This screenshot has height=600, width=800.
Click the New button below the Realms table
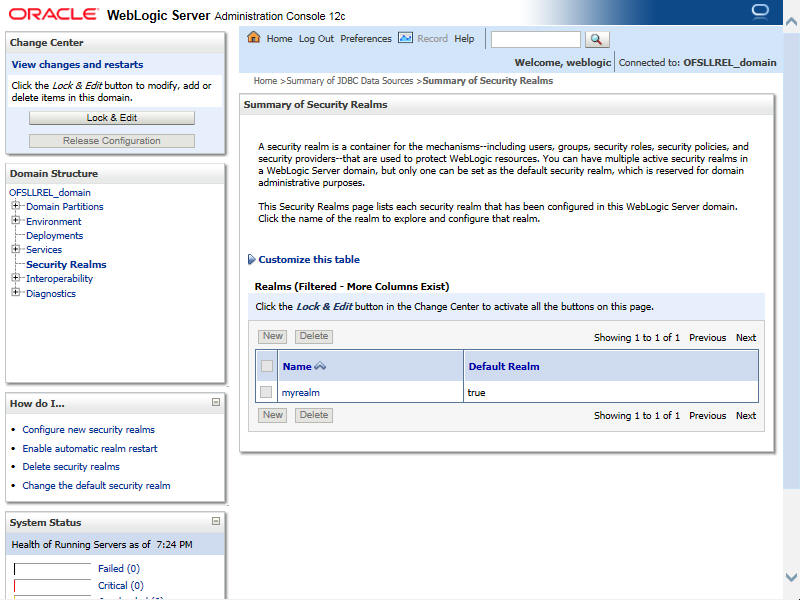(272, 415)
